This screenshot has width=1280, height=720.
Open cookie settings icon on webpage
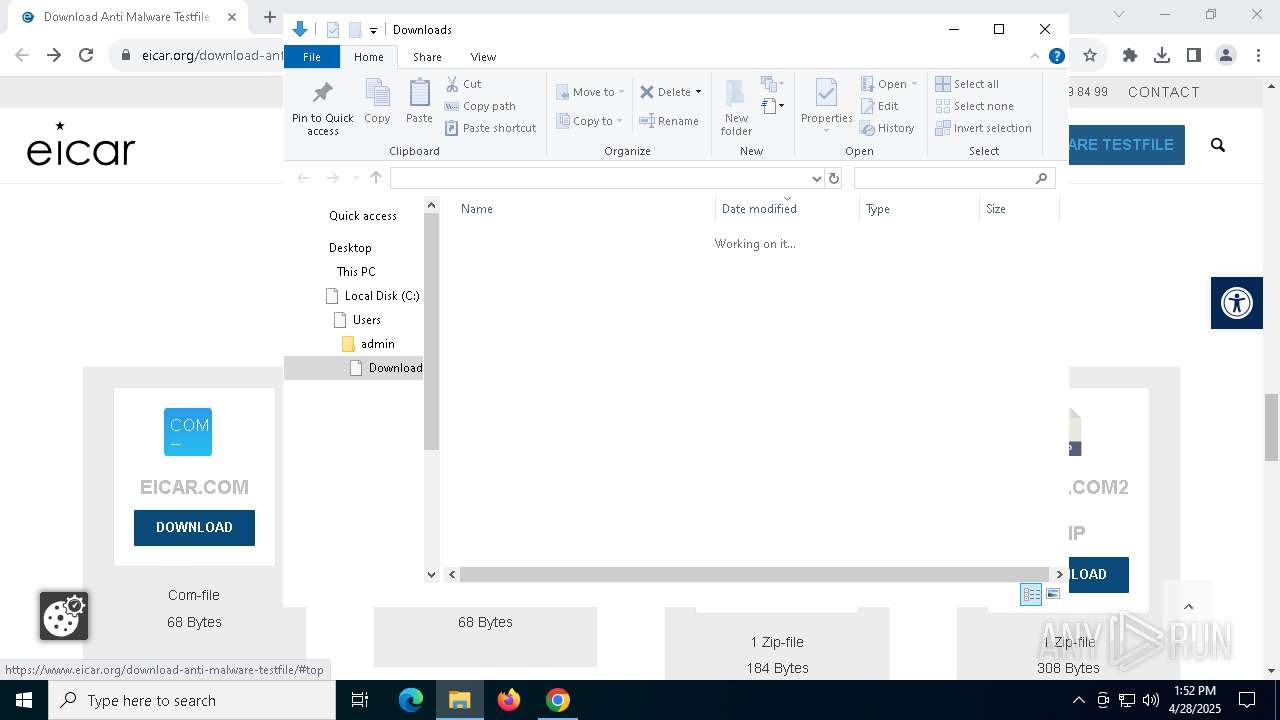point(64,616)
